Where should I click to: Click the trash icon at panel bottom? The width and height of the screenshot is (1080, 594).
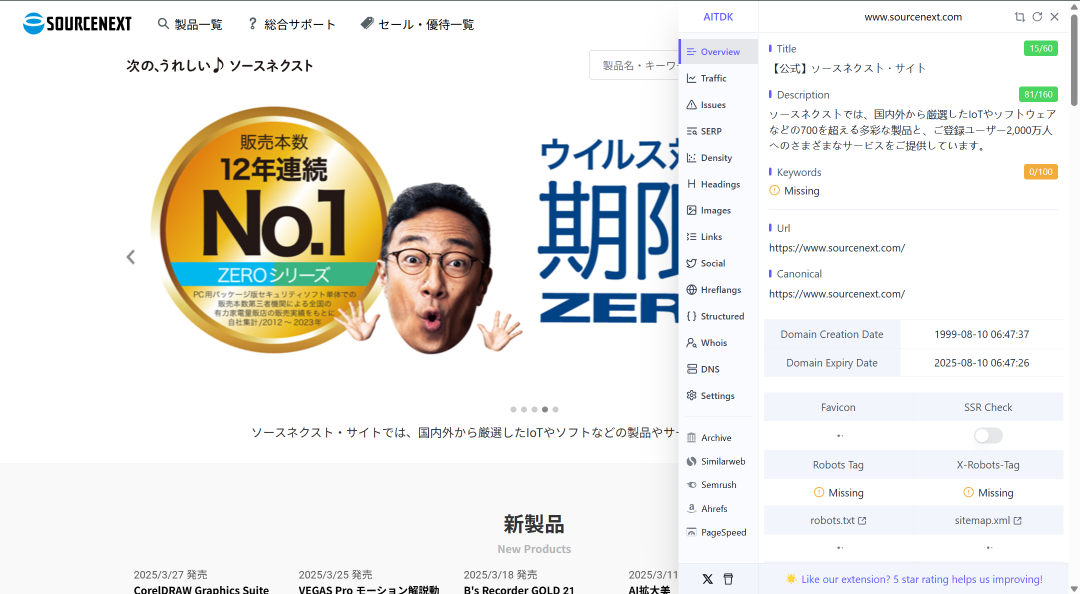pos(728,579)
